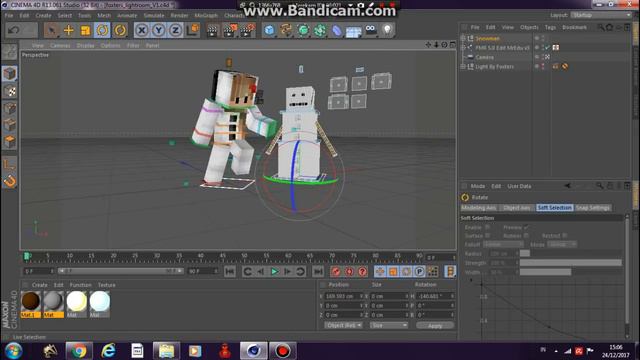Open the Render menu
This screenshot has width=640, height=360.
click(179, 16)
